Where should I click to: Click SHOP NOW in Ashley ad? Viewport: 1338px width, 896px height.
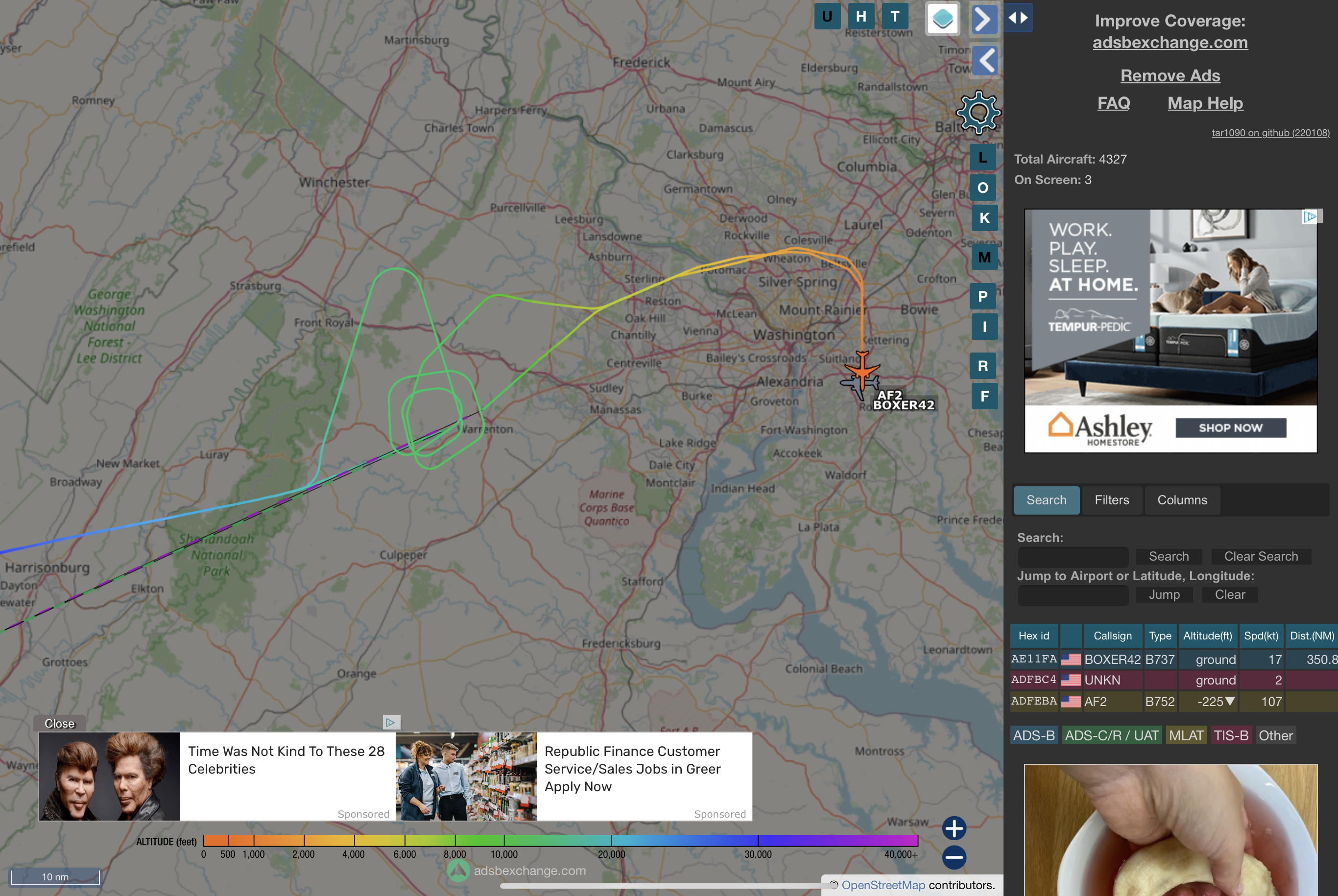[x=1231, y=428]
